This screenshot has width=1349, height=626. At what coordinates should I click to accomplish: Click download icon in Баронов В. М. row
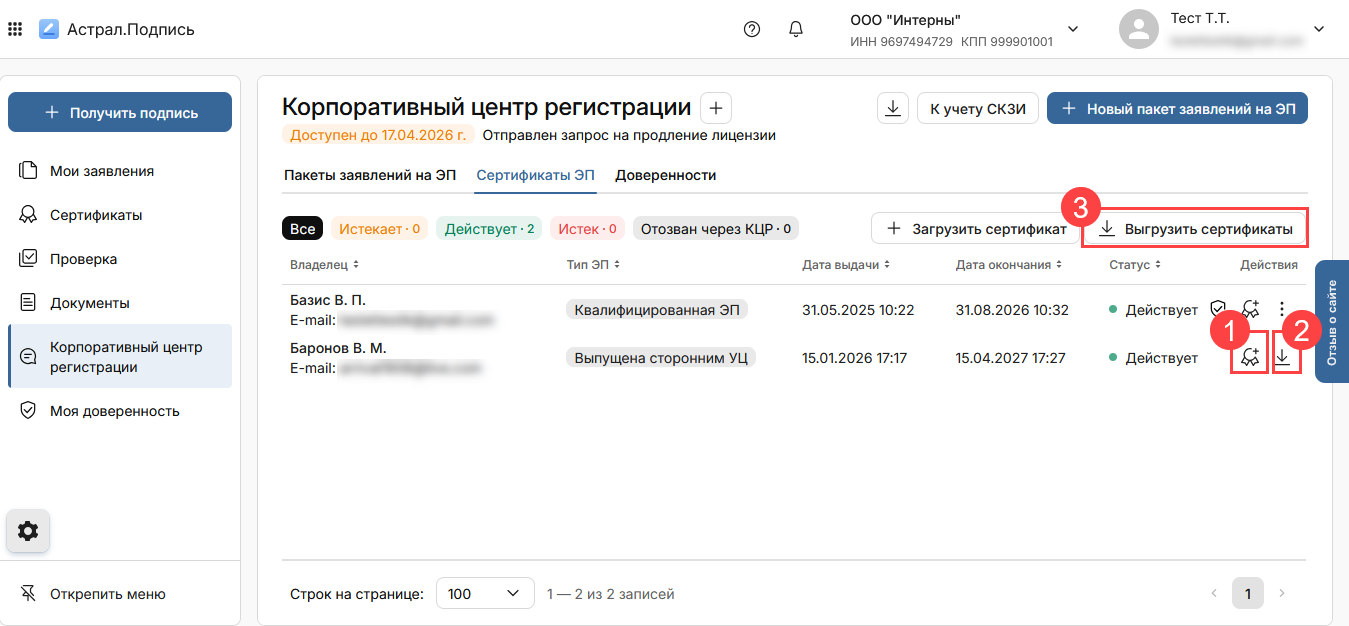1282,357
